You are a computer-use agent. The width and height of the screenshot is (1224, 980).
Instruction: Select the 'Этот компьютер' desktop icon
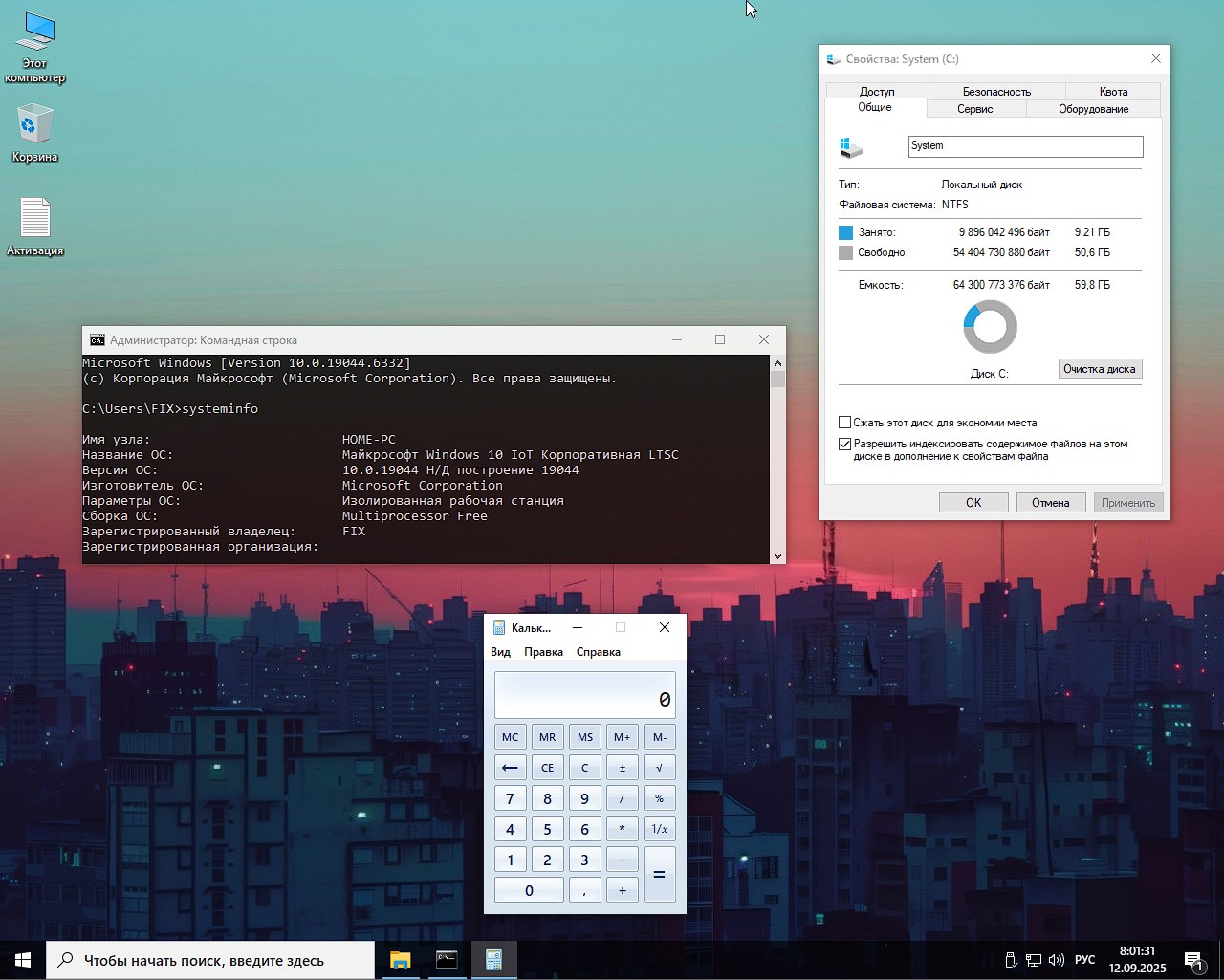[x=35, y=33]
